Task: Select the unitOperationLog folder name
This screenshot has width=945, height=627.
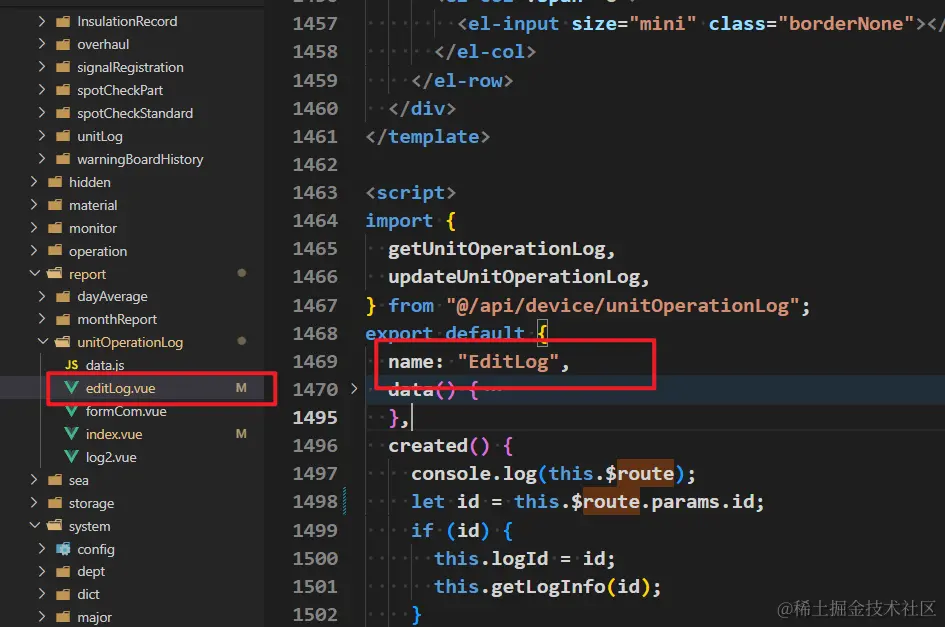Action: pyautogui.click(x=130, y=342)
